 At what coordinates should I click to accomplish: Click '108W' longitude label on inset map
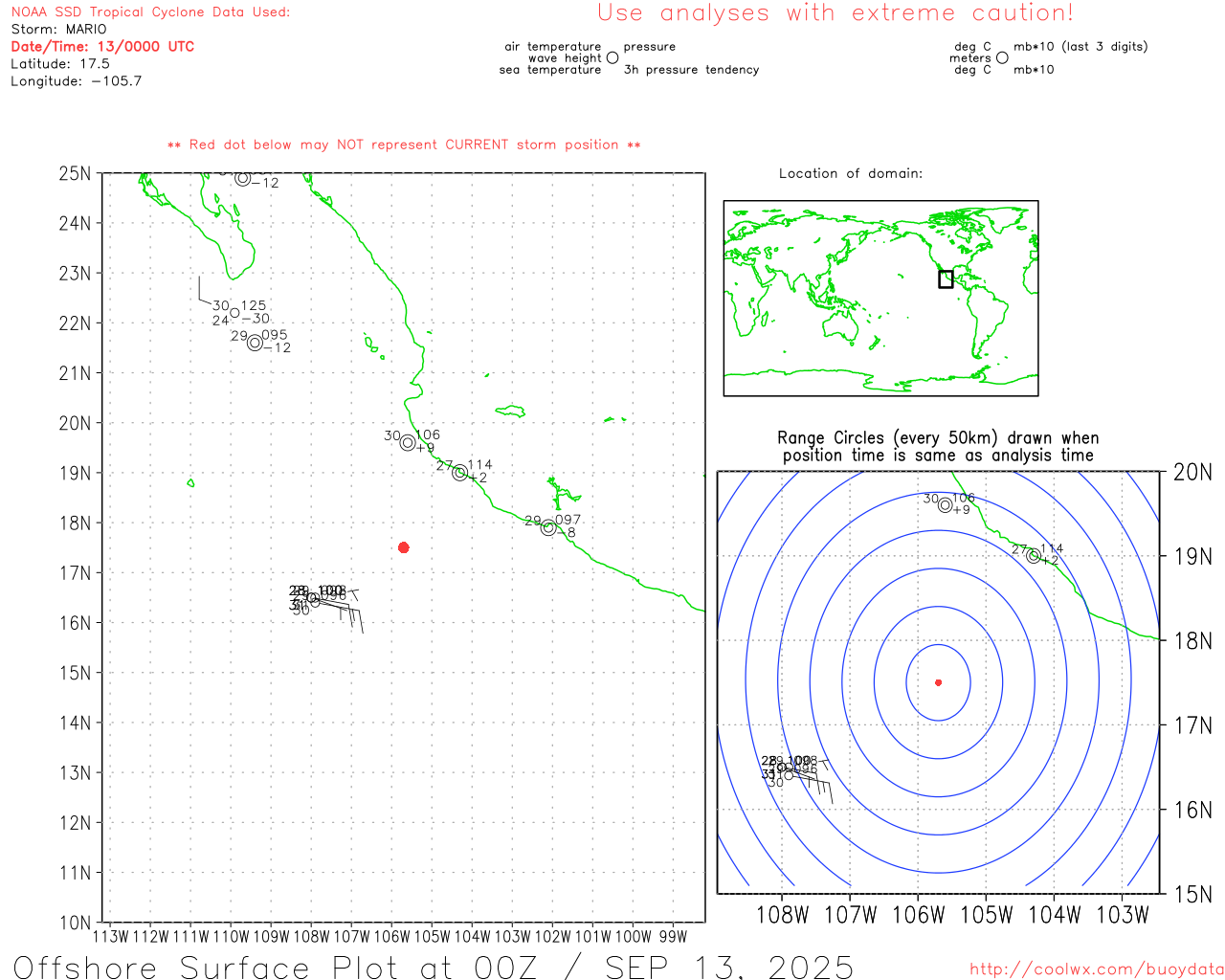point(783,915)
